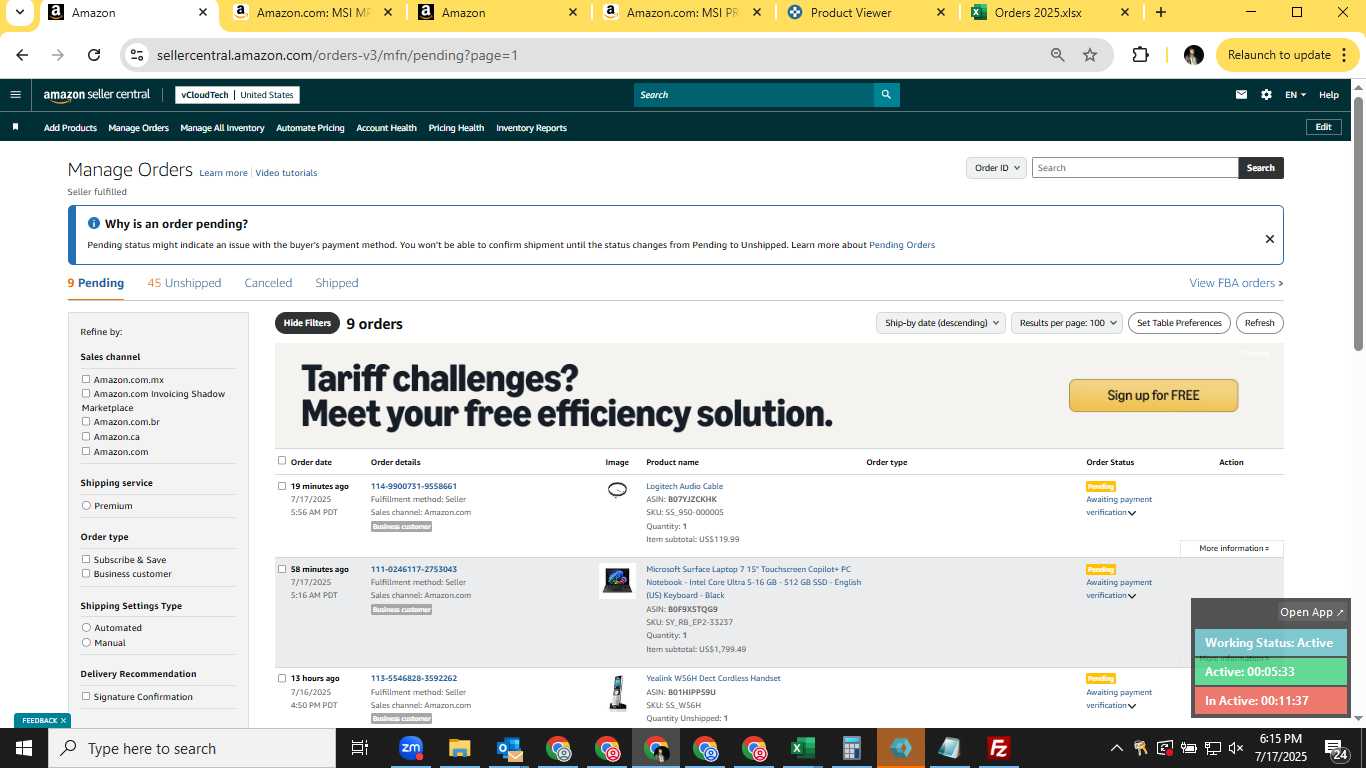This screenshot has width=1366, height=768.
Task: Click the Hide Filters button
Action: click(307, 323)
